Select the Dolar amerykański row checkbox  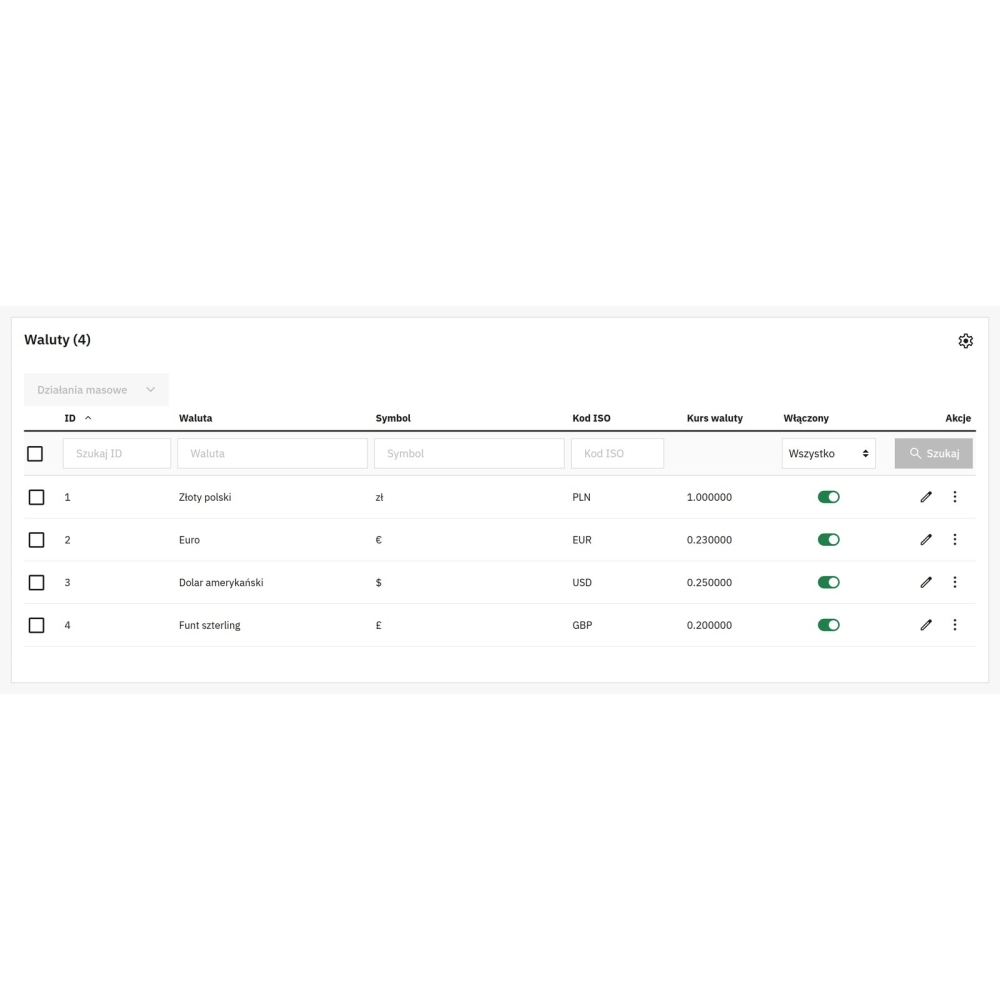36,582
